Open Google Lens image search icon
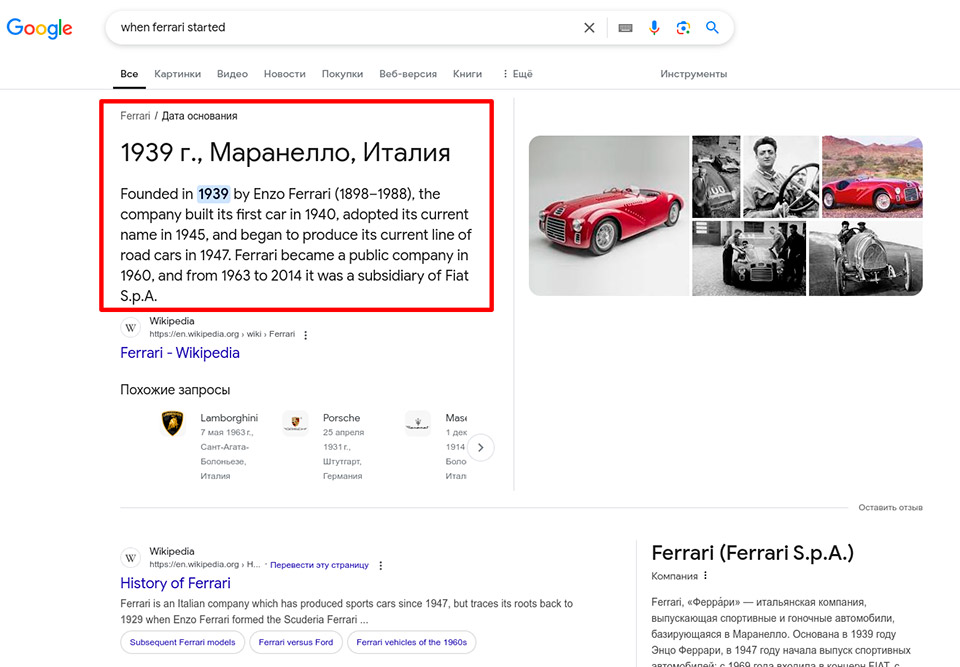960x667 pixels. (x=683, y=28)
